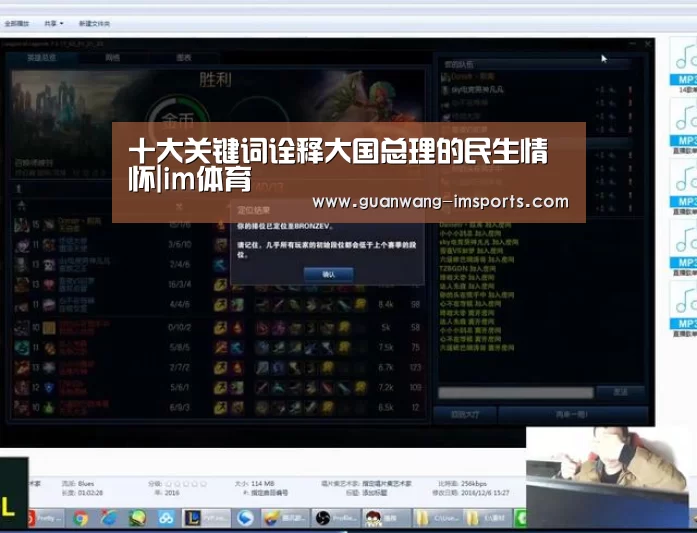Screen dimensions: 697x533
Task: Click first summoner spell in 5/8/5 row
Action: pos(220,347)
